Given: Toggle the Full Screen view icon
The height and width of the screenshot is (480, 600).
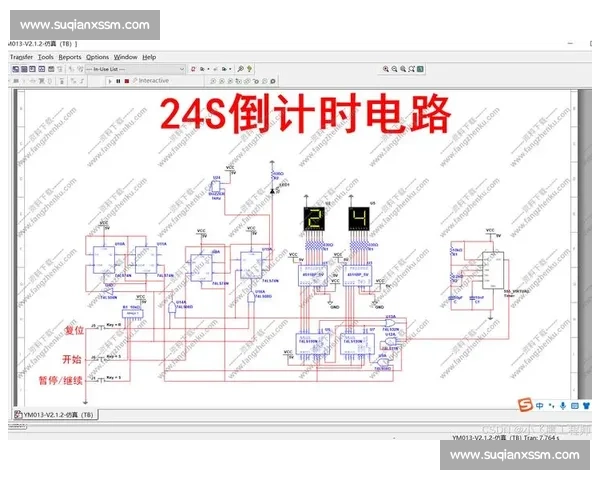Looking at the screenshot, I should tap(420, 69).
